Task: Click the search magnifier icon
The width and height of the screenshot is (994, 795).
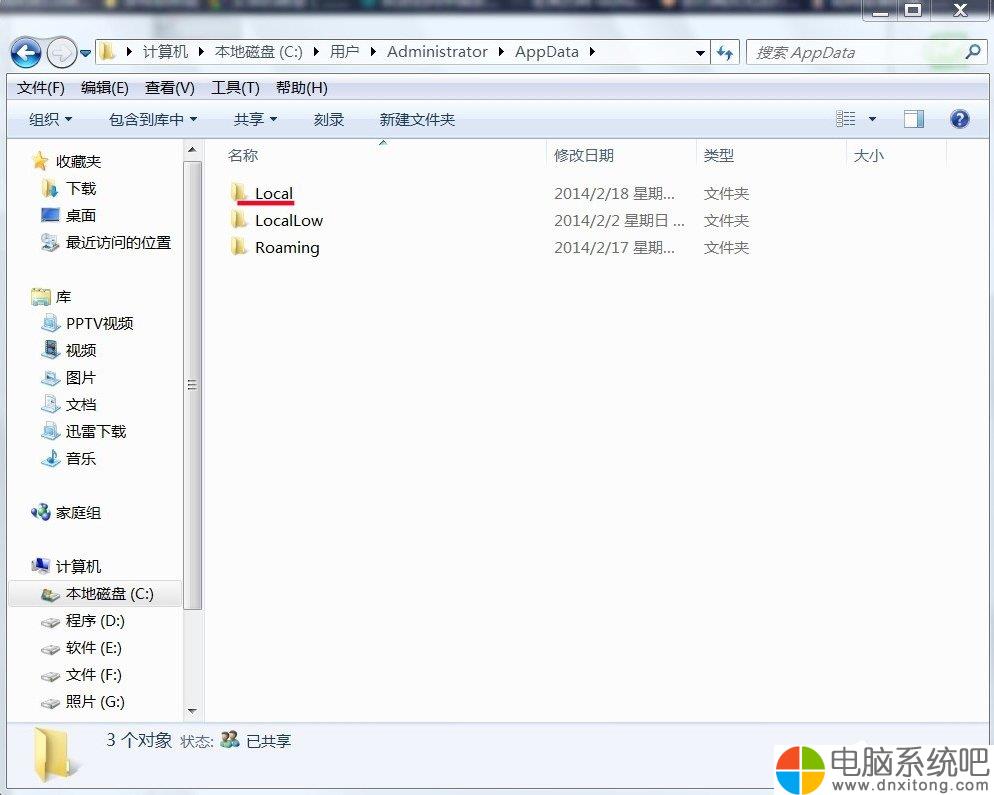Action: [x=972, y=52]
